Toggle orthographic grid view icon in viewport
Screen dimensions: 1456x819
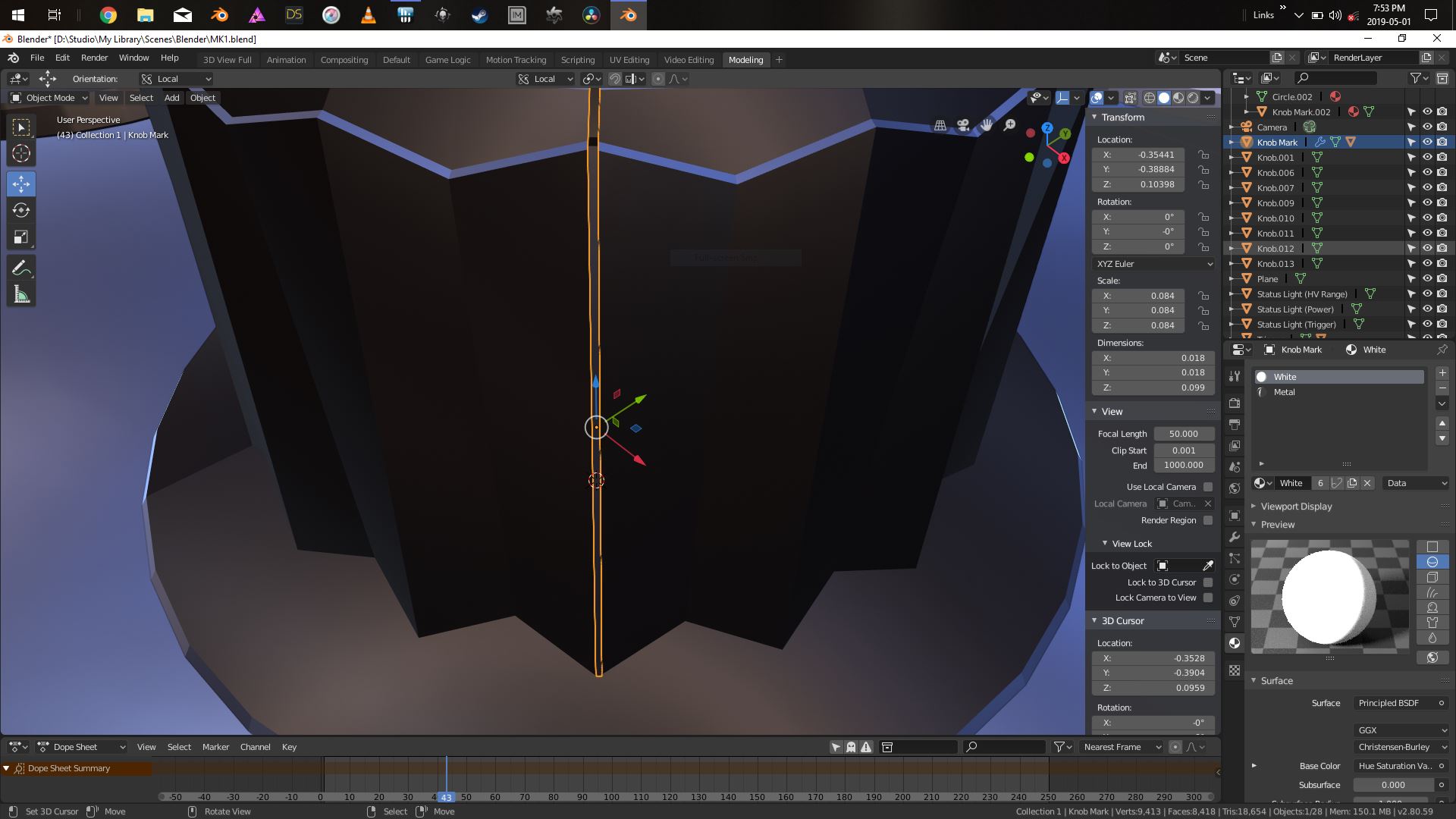coord(940,126)
